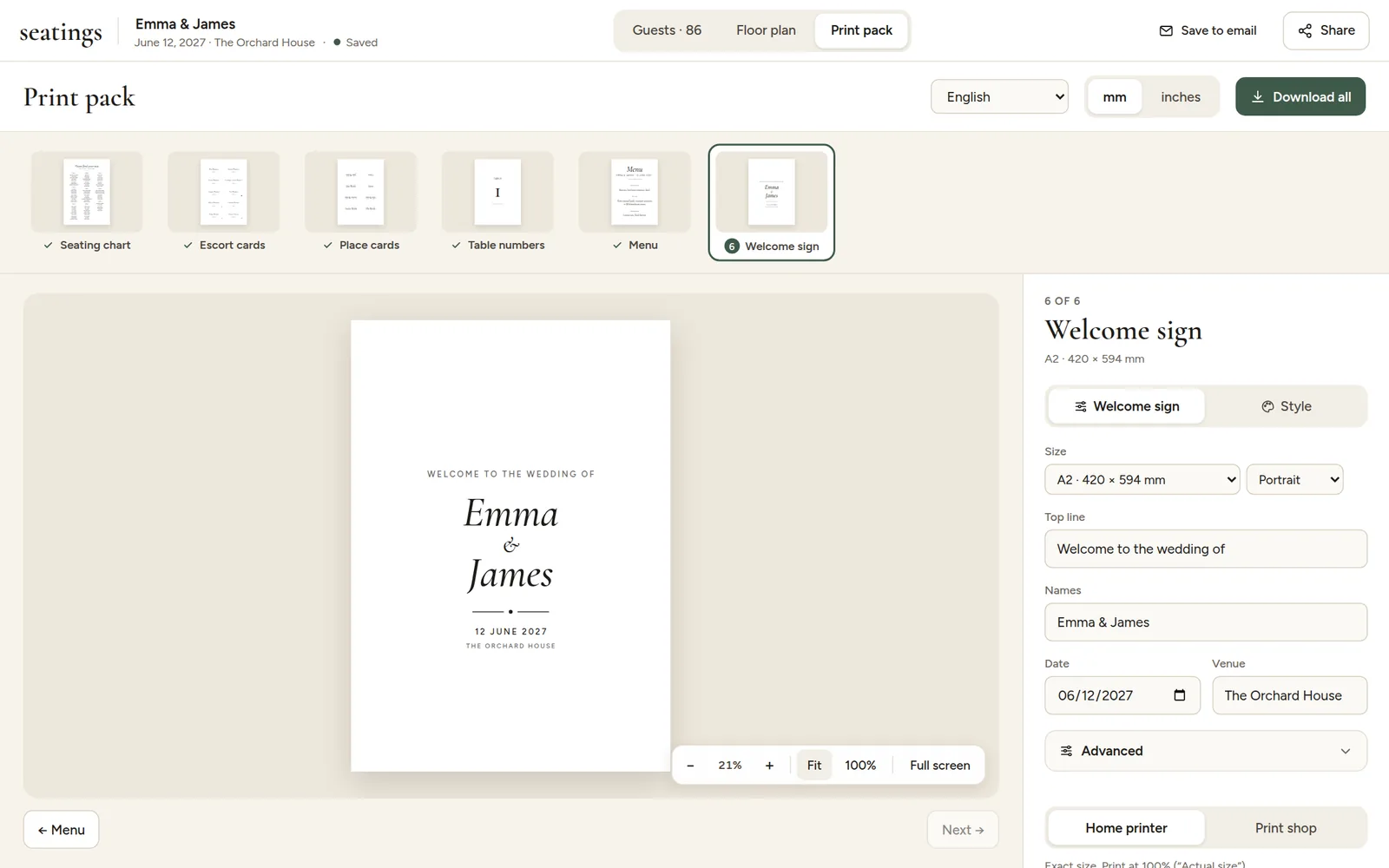Select the Welcome sign thumbnail

772,202
